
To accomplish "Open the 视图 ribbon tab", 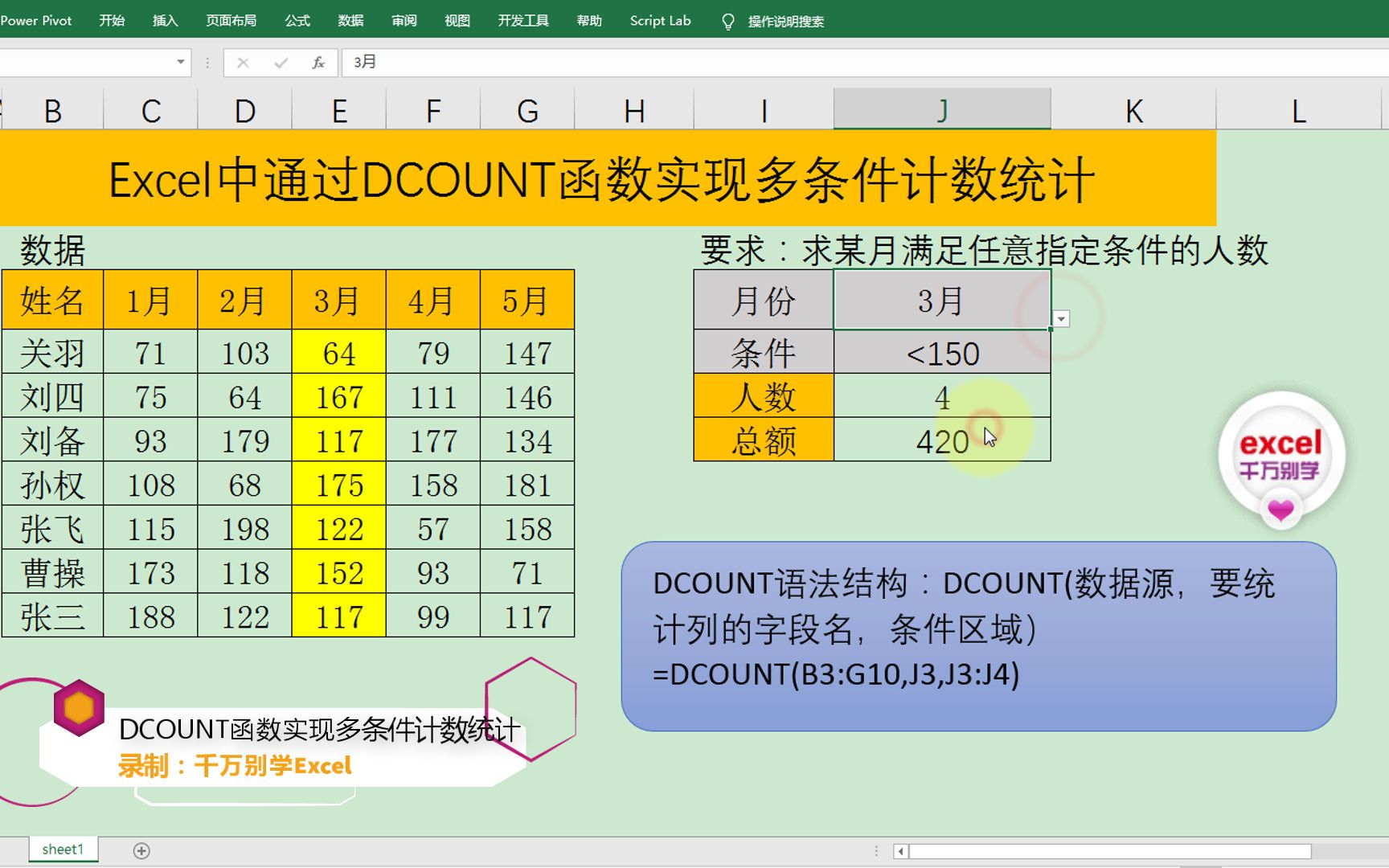I will pyautogui.click(x=457, y=21).
